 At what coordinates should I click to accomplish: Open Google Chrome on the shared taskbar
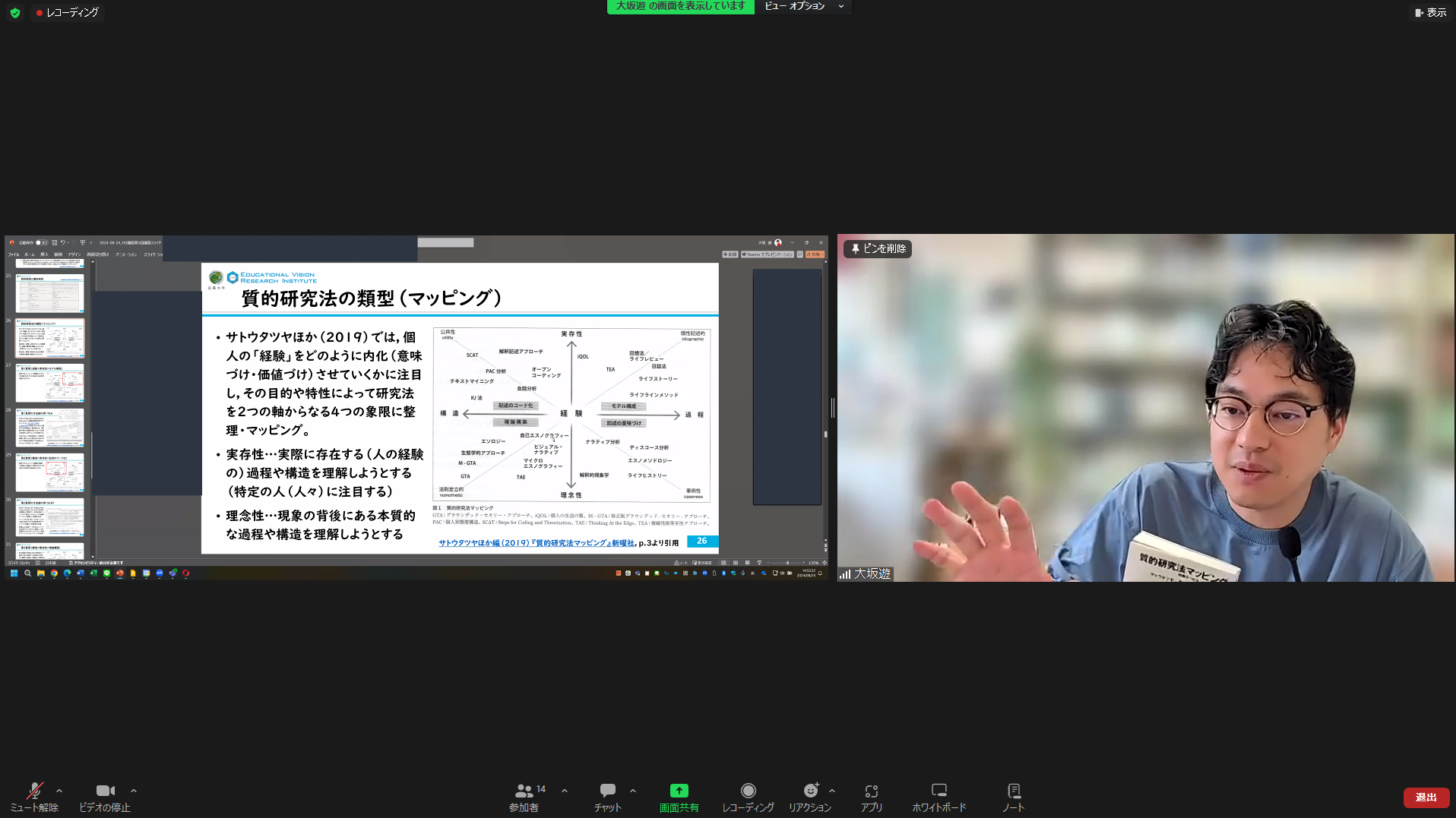click(x=54, y=573)
